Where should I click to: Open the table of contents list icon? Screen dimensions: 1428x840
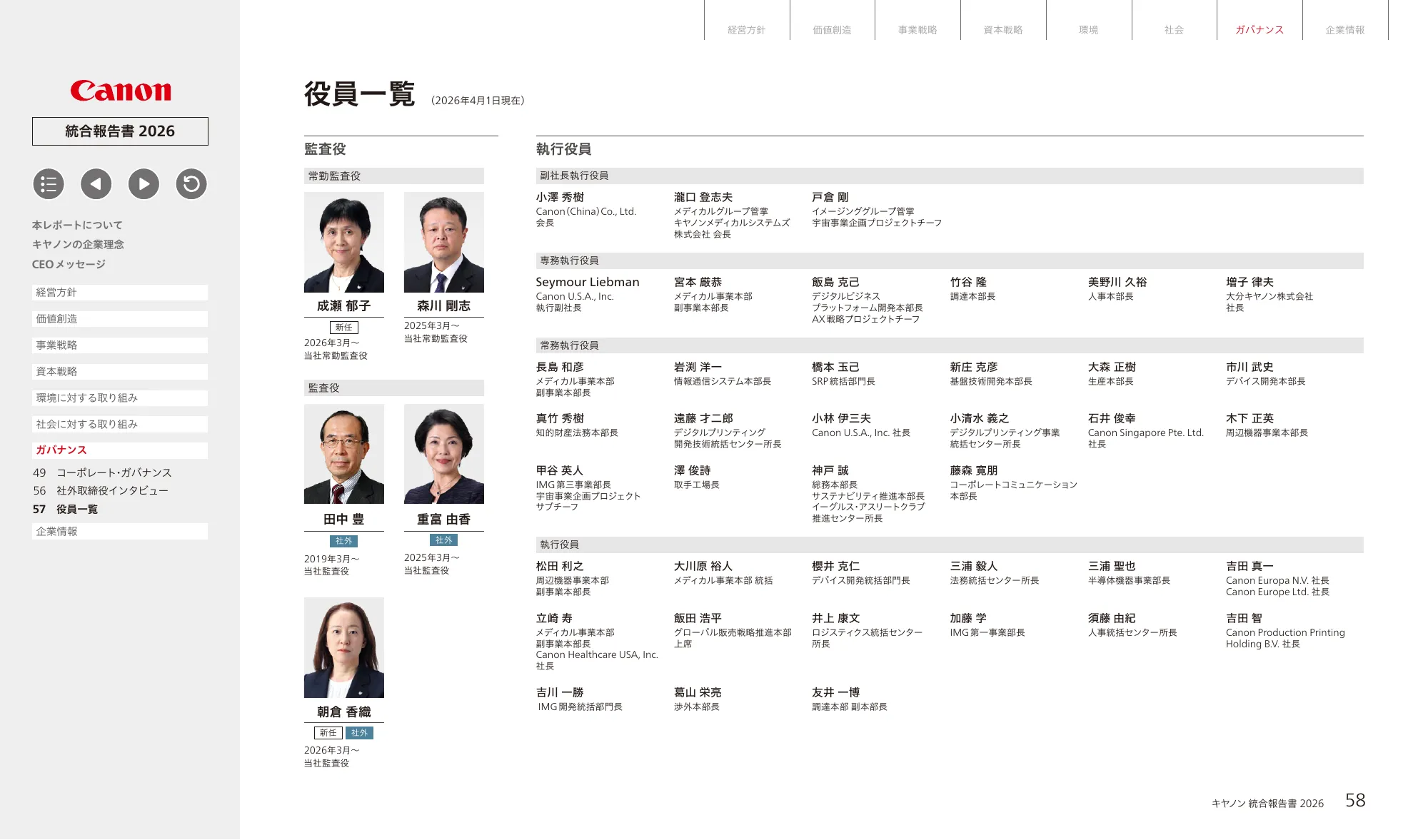point(49,184)
